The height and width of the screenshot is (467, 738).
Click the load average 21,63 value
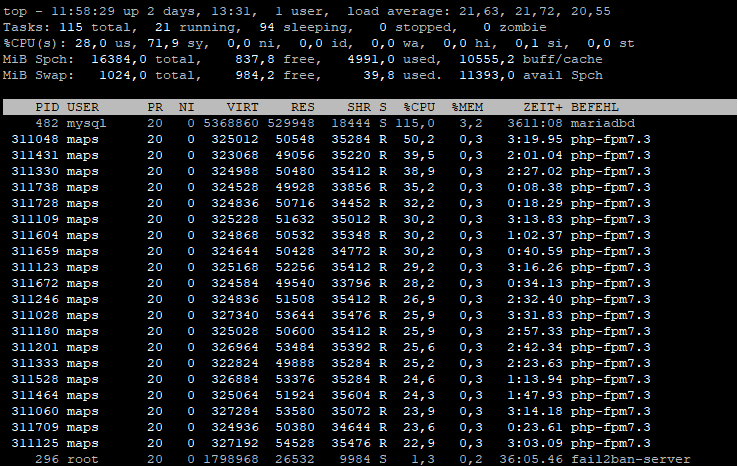(479, 11)
